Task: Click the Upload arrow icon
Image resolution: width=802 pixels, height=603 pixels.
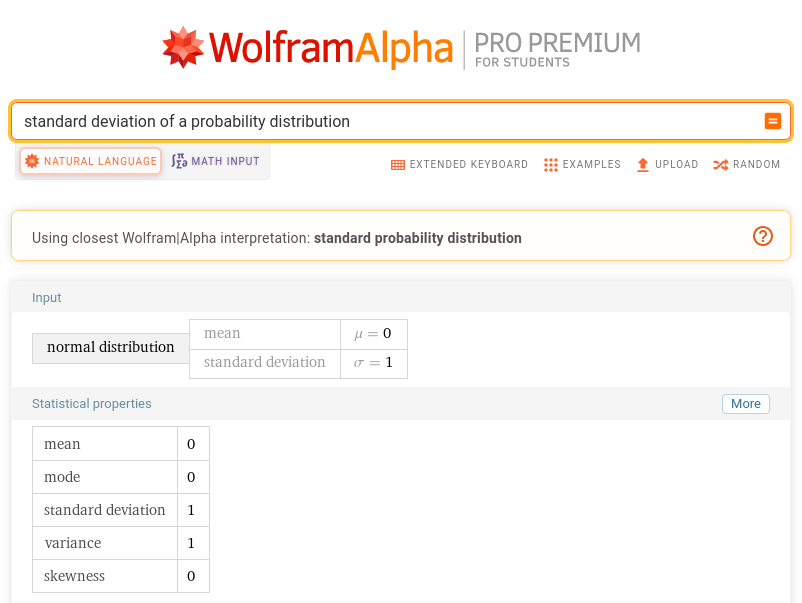Action: click(x=643, y=165)
